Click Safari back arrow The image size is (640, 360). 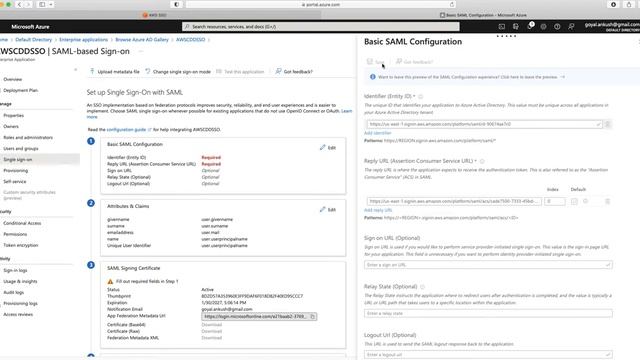pyautogui.click(x=19, y=4)
